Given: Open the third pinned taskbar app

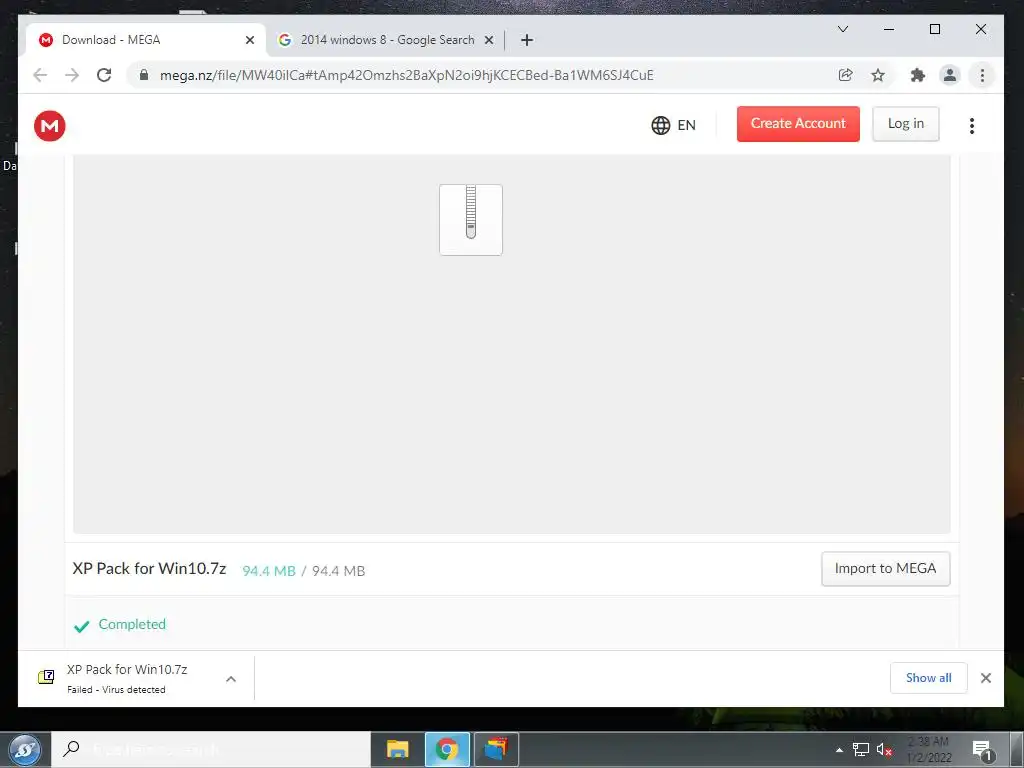Looking at the screenshot, I should click(x=496, y=749).
